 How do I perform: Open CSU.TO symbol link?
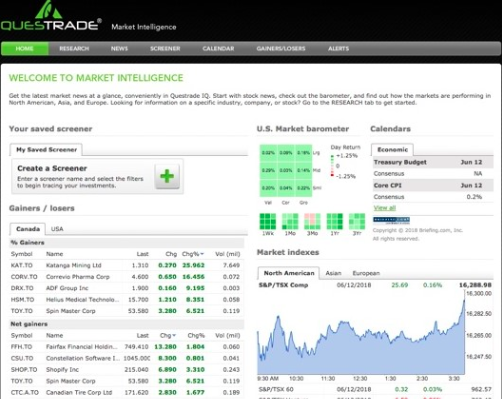(x=22, y=358)
